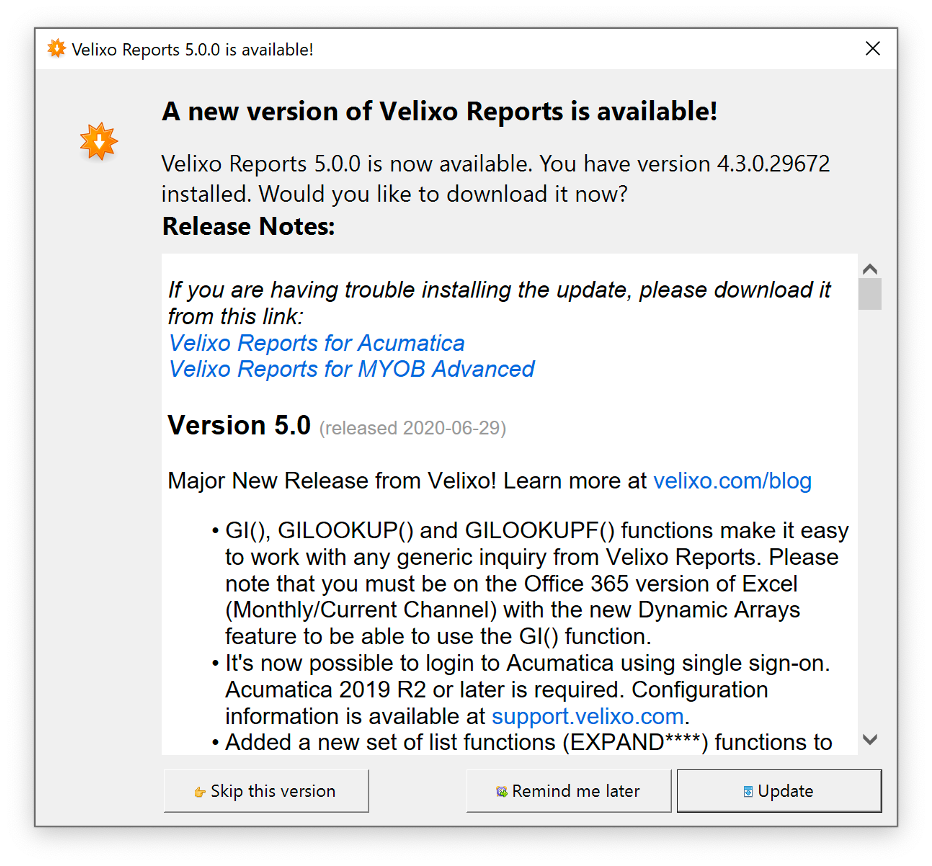Click the Release Notes label
This screenshot has width=932, height=866.
click(248, 226)
